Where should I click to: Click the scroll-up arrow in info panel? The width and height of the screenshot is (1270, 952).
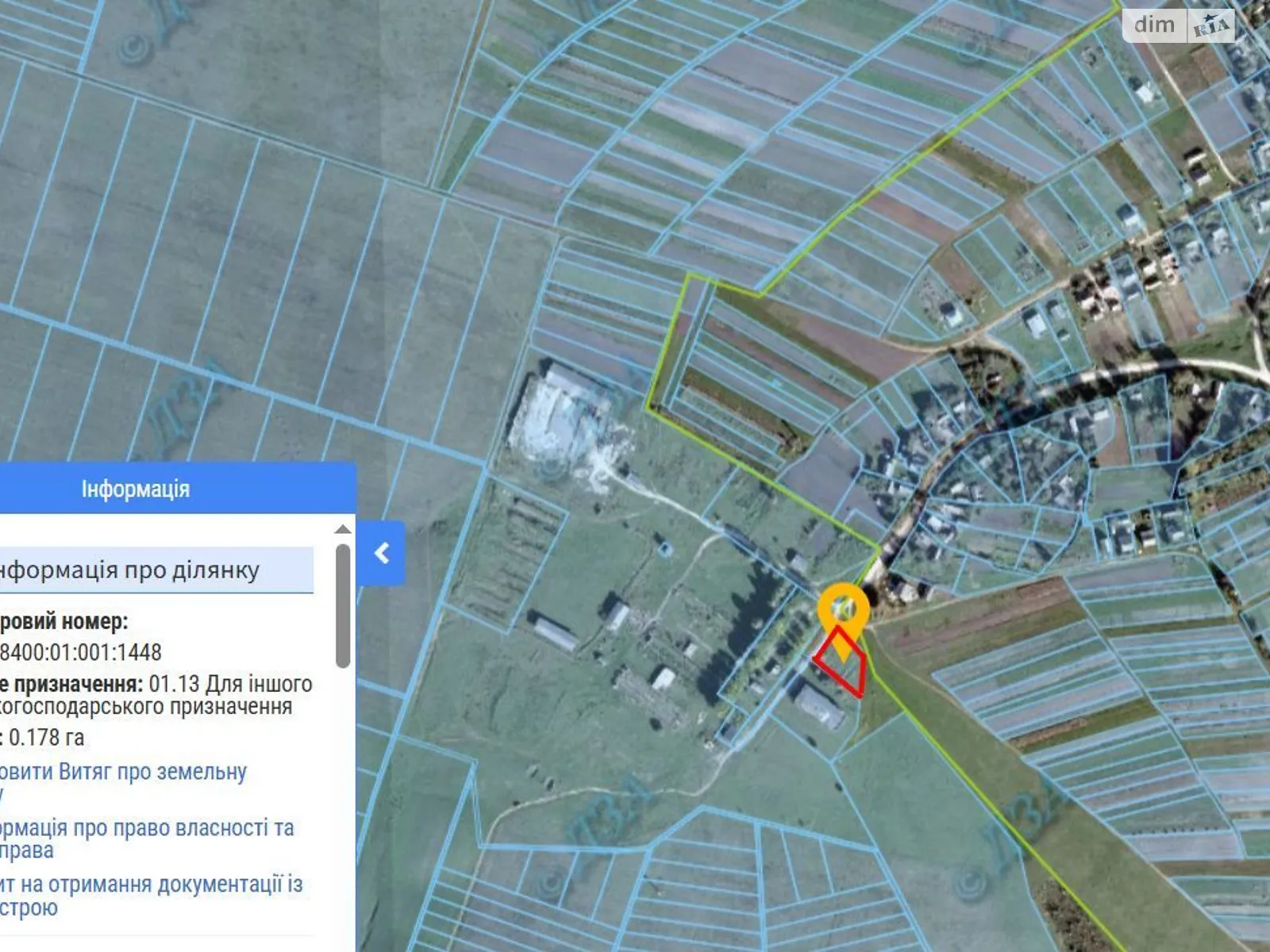[343, 529]
